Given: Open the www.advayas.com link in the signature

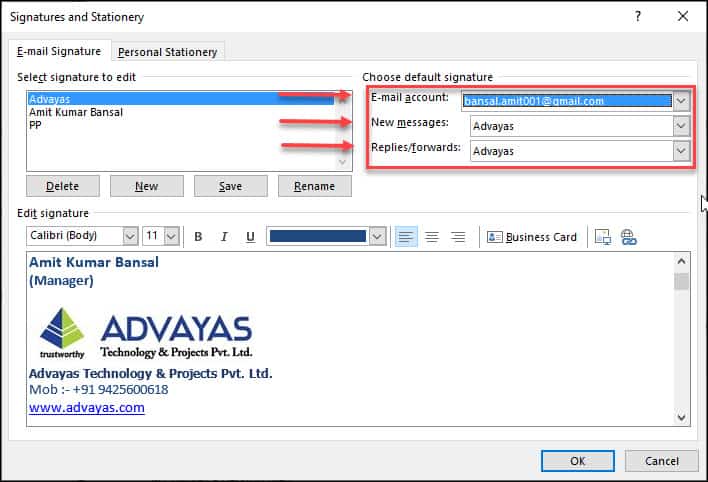Looking at the screenshot, I should pyautogui.click(x=87, y=407).
